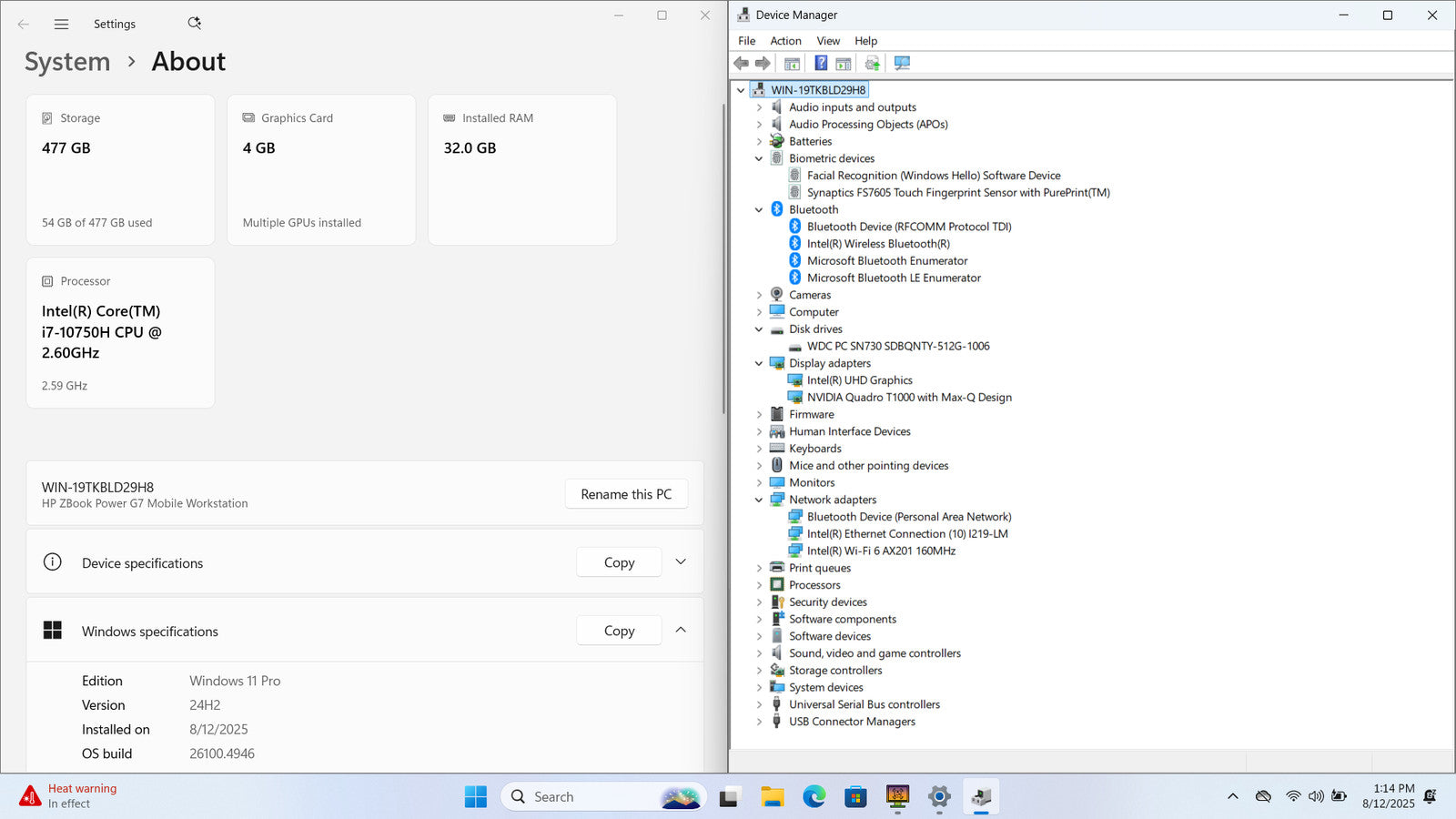1456x819 pixels.
Task: Click the Settings search magnifier icon
Action: point(194,24)
